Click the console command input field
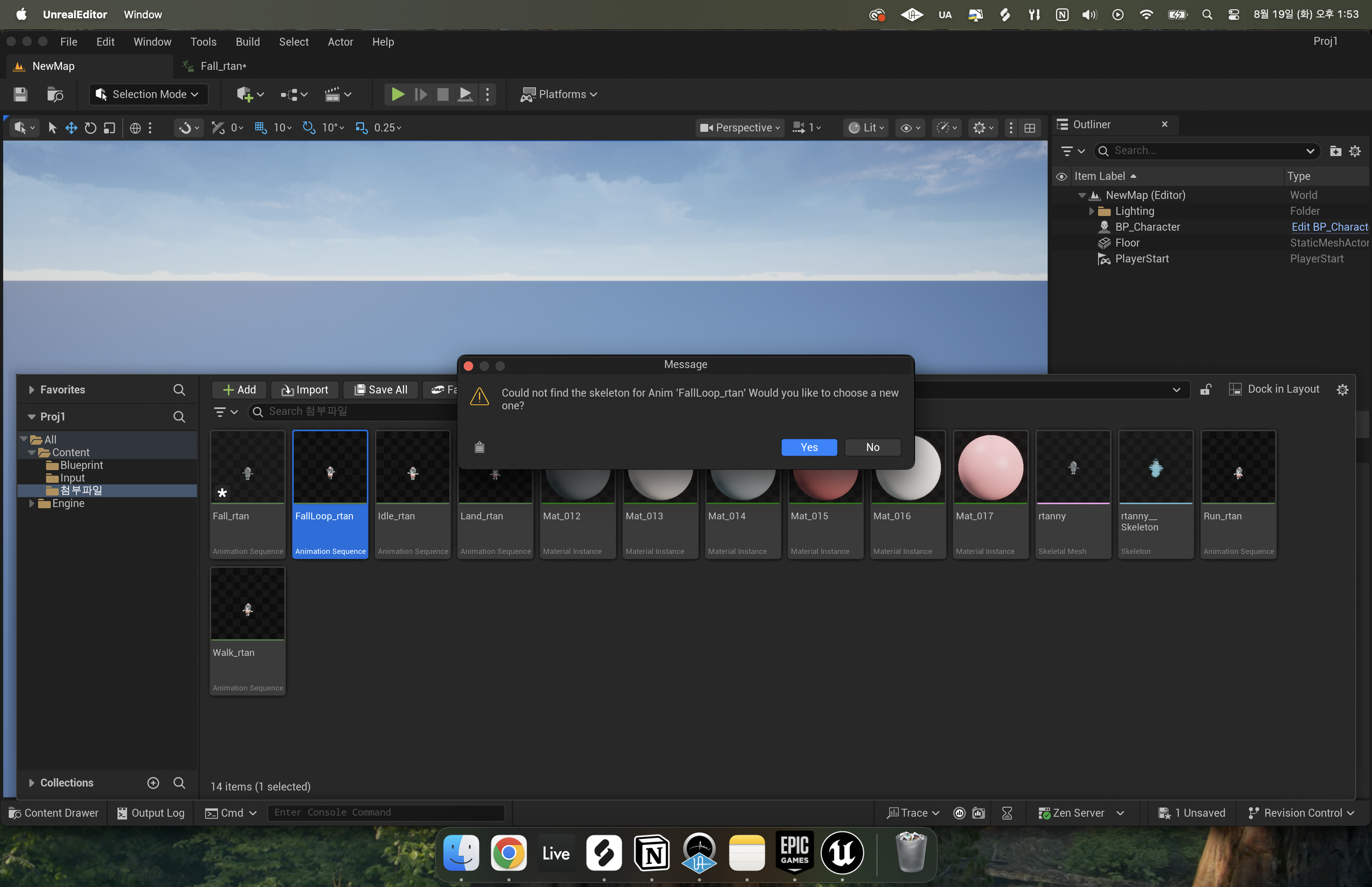1372x887 pixels. pos(386,813)
